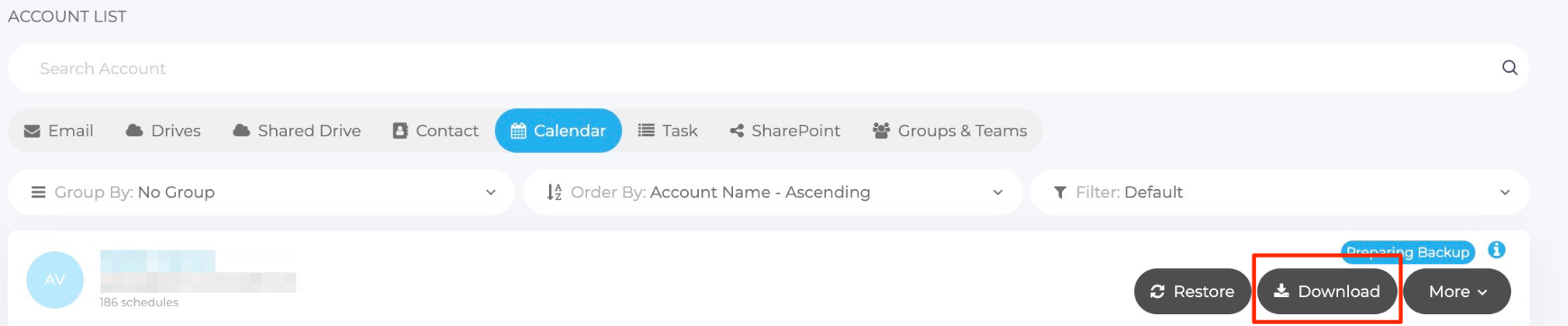The height and width of the screenshot is (326, 1568).
Task: Focus the Search Account field
Action: (766, 68)
